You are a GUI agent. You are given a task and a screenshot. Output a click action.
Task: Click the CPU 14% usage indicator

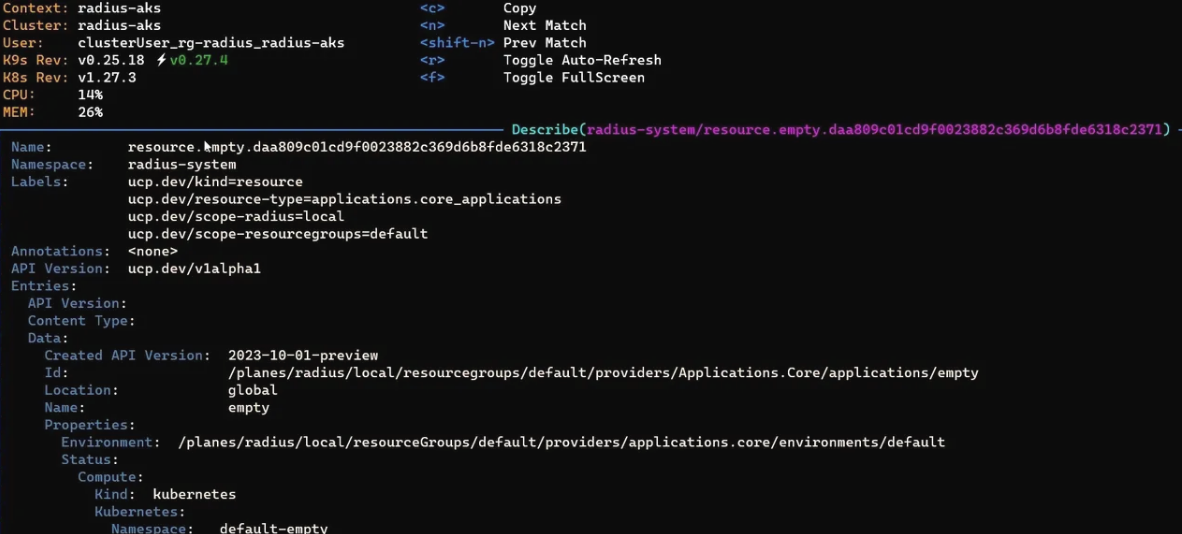[90, 95]
